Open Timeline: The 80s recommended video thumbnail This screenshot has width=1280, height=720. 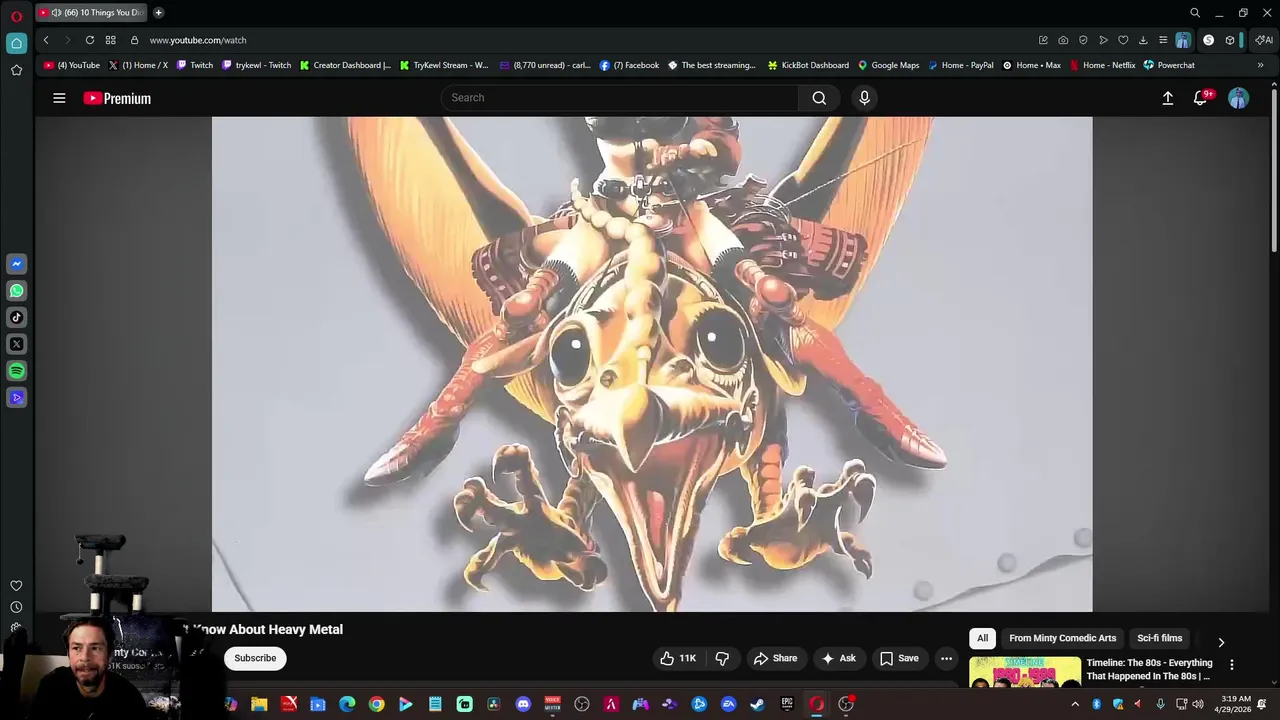tap(1025, 672)
